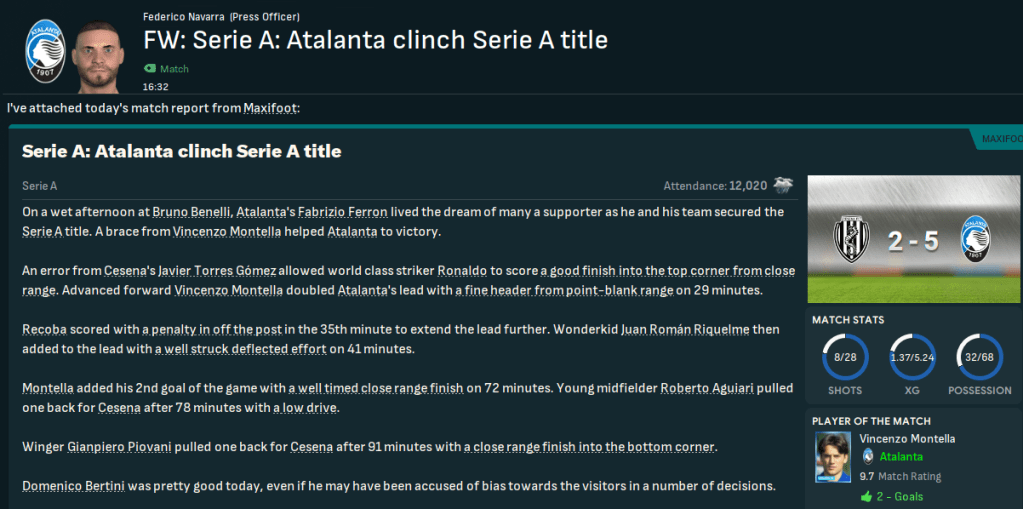Click the Shots 8/28 stat circle

[845, 357]
